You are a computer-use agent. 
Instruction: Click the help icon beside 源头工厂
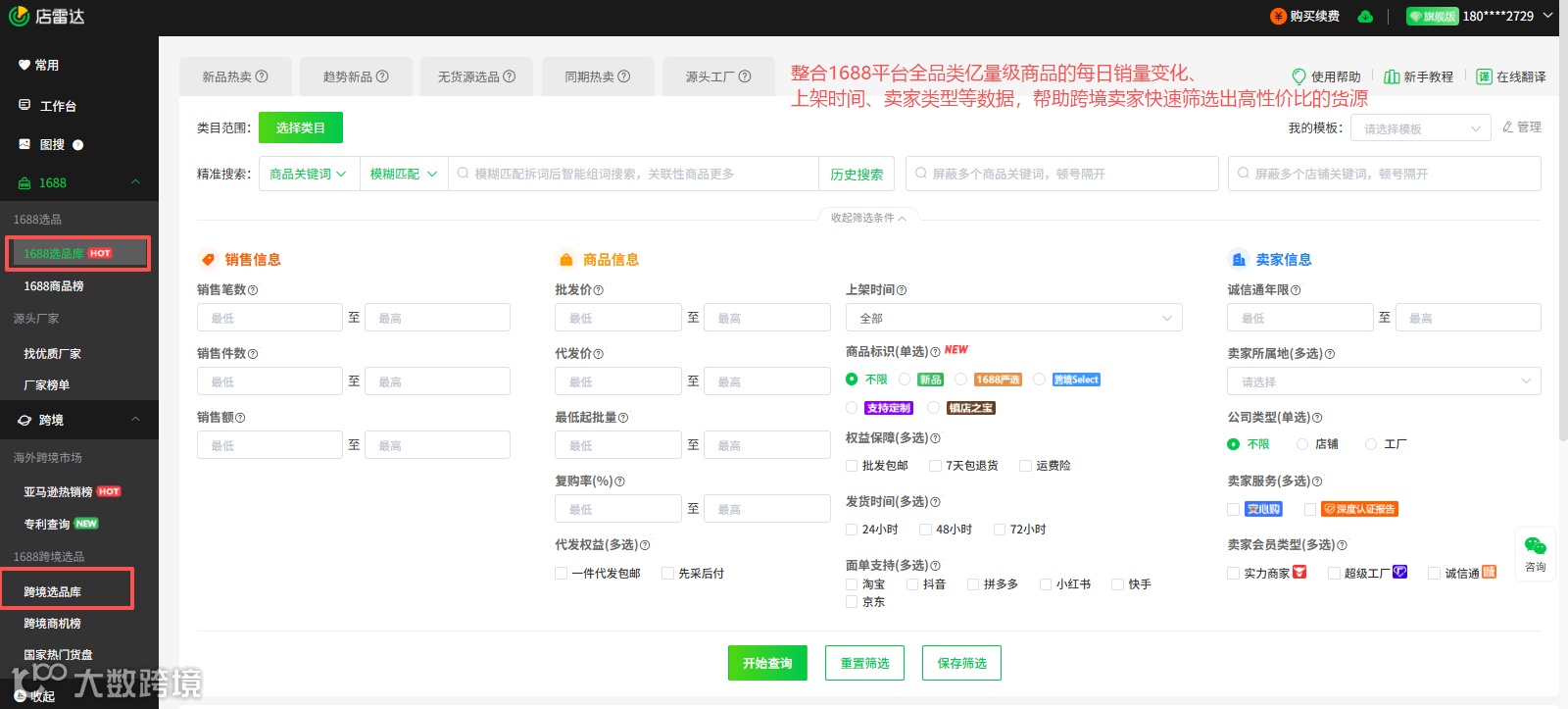pyautogui.click(x=745, y=76)
